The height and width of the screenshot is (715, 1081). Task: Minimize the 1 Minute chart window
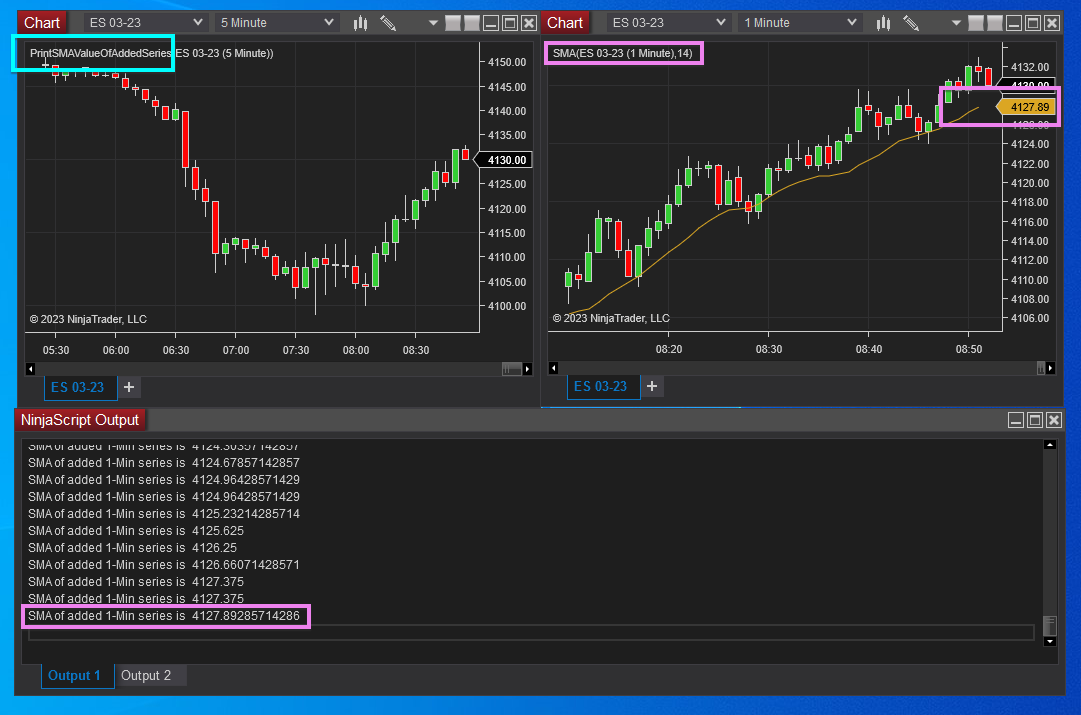click(1014, 23)
